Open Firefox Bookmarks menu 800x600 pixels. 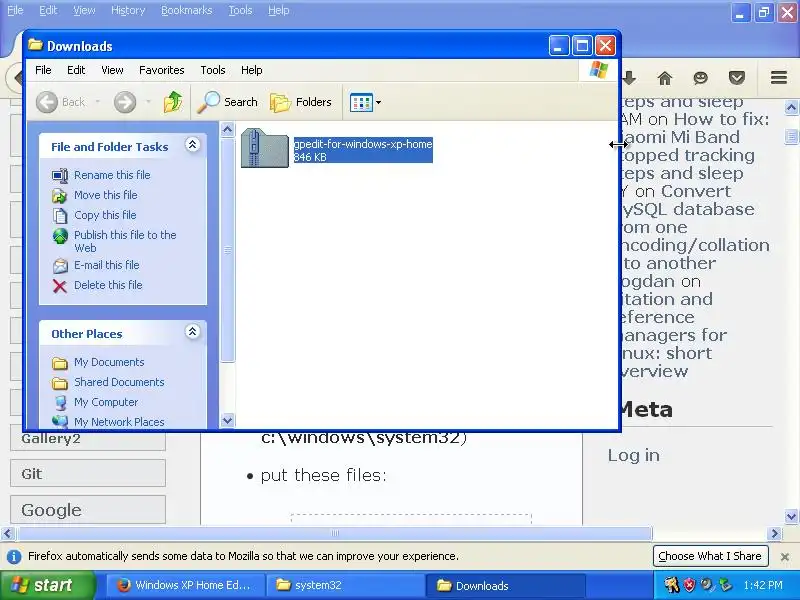coord(186,10)
